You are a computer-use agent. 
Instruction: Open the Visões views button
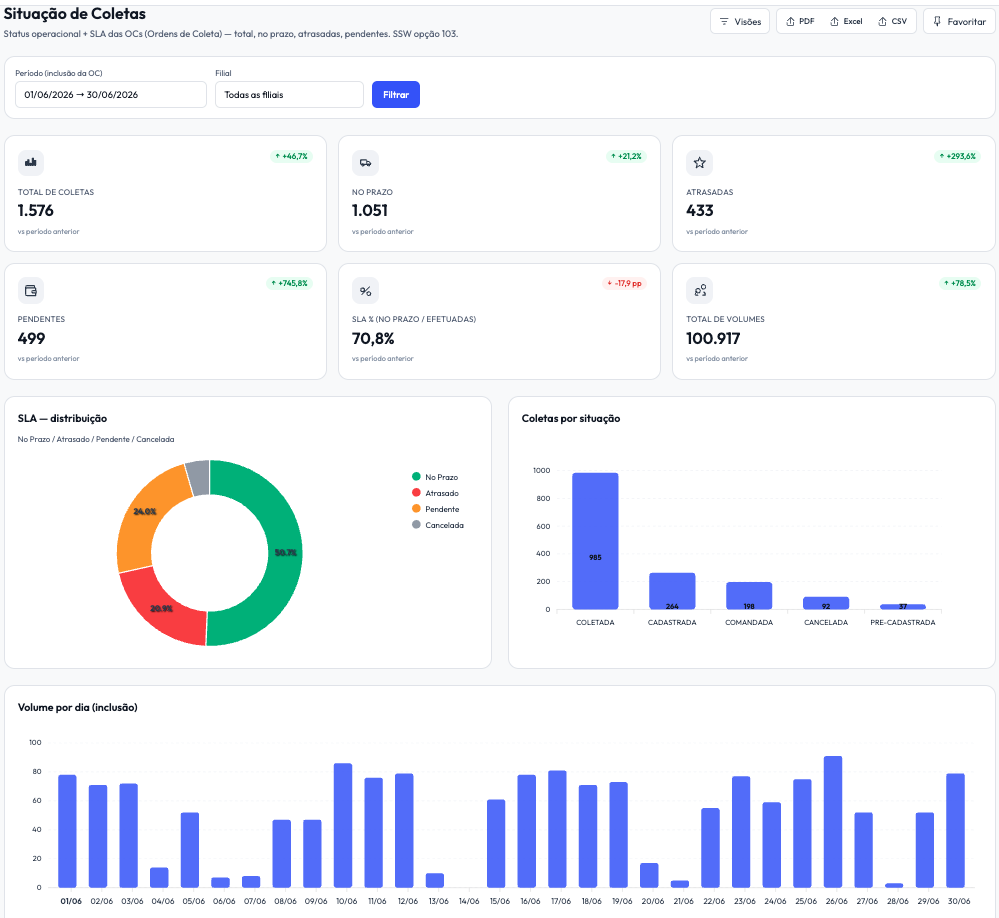pos(740,22)
